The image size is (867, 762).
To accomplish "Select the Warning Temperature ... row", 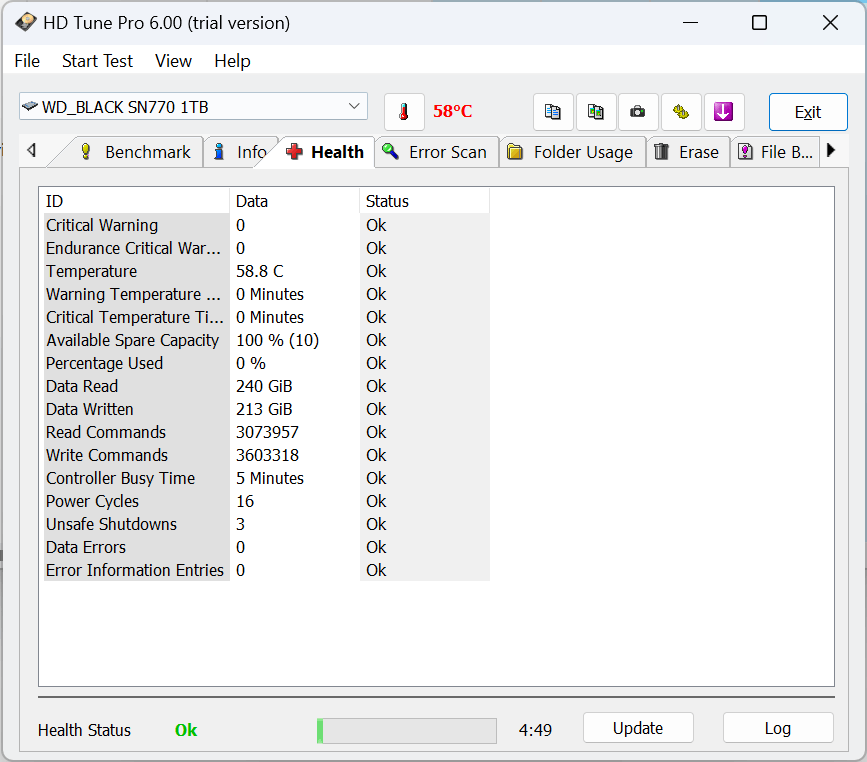I will click(x=267, y=294).
